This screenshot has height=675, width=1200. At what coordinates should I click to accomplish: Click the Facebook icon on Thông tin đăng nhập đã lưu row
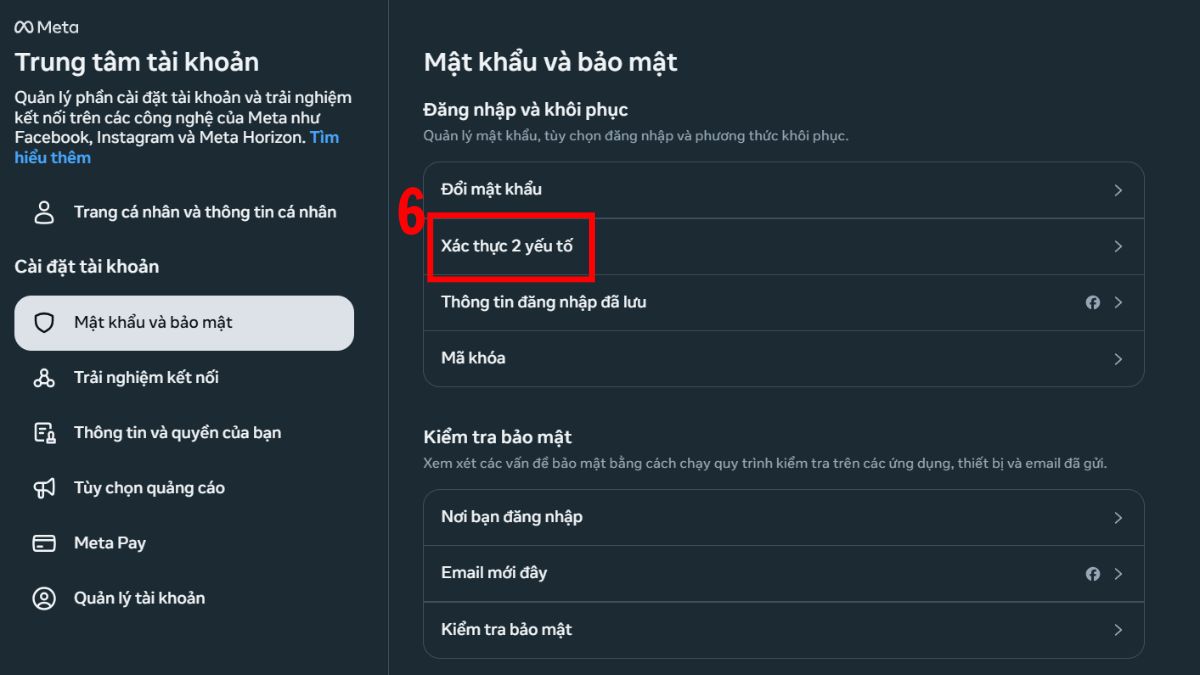click(1092, 302)
